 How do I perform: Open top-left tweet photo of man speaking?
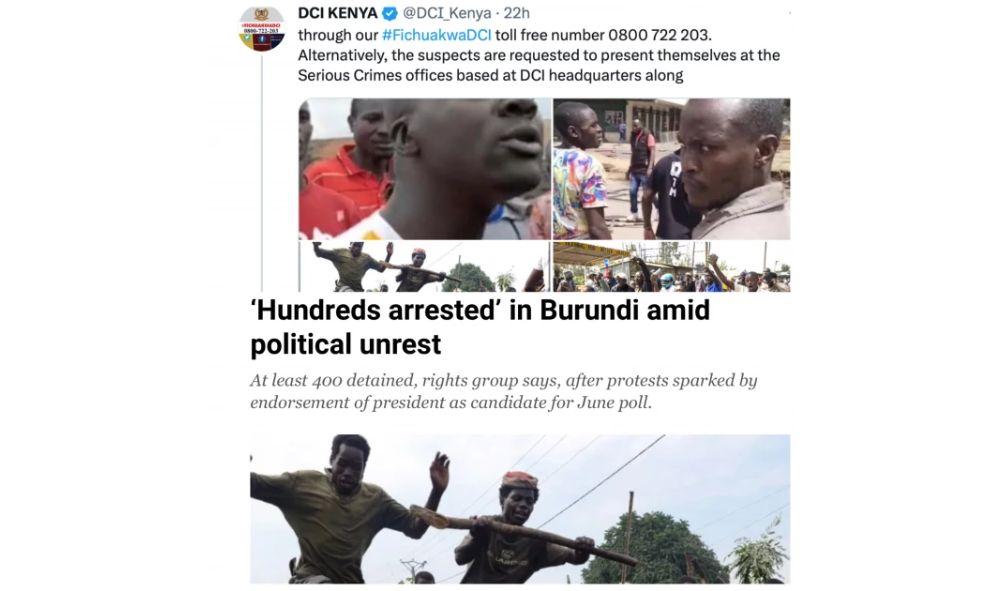point(425,169)
